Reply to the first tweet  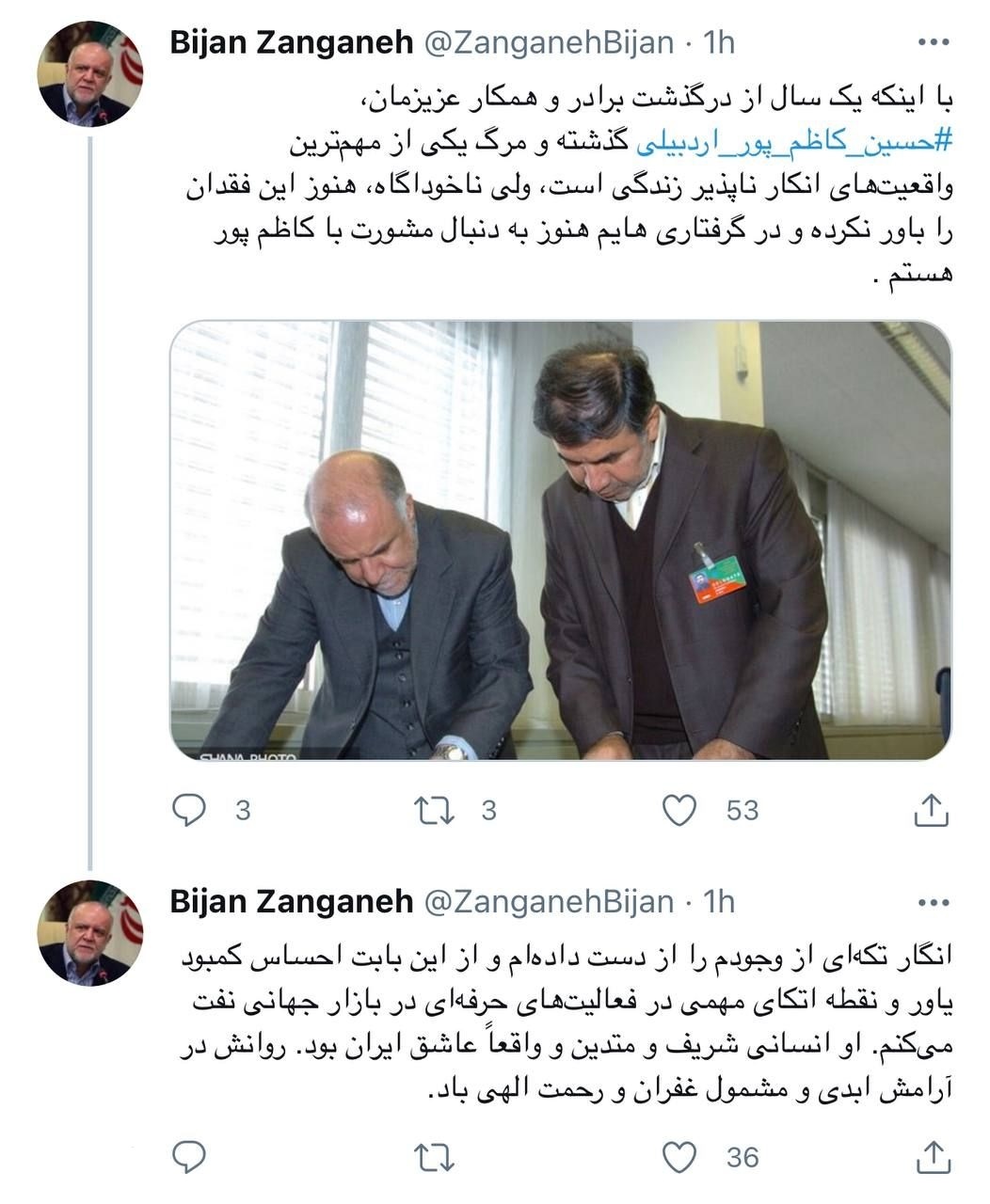point(189,810)
